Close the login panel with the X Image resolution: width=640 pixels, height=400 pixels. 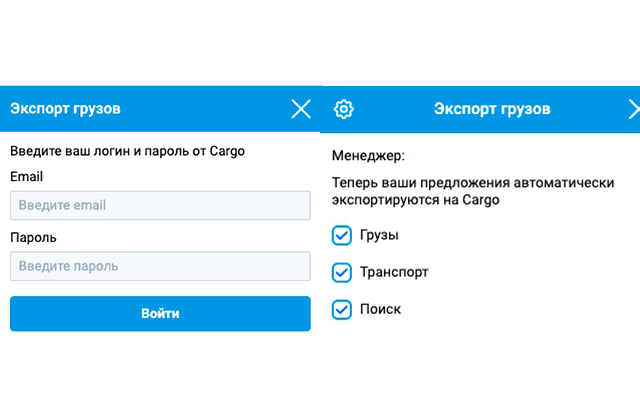click(301, 109)
